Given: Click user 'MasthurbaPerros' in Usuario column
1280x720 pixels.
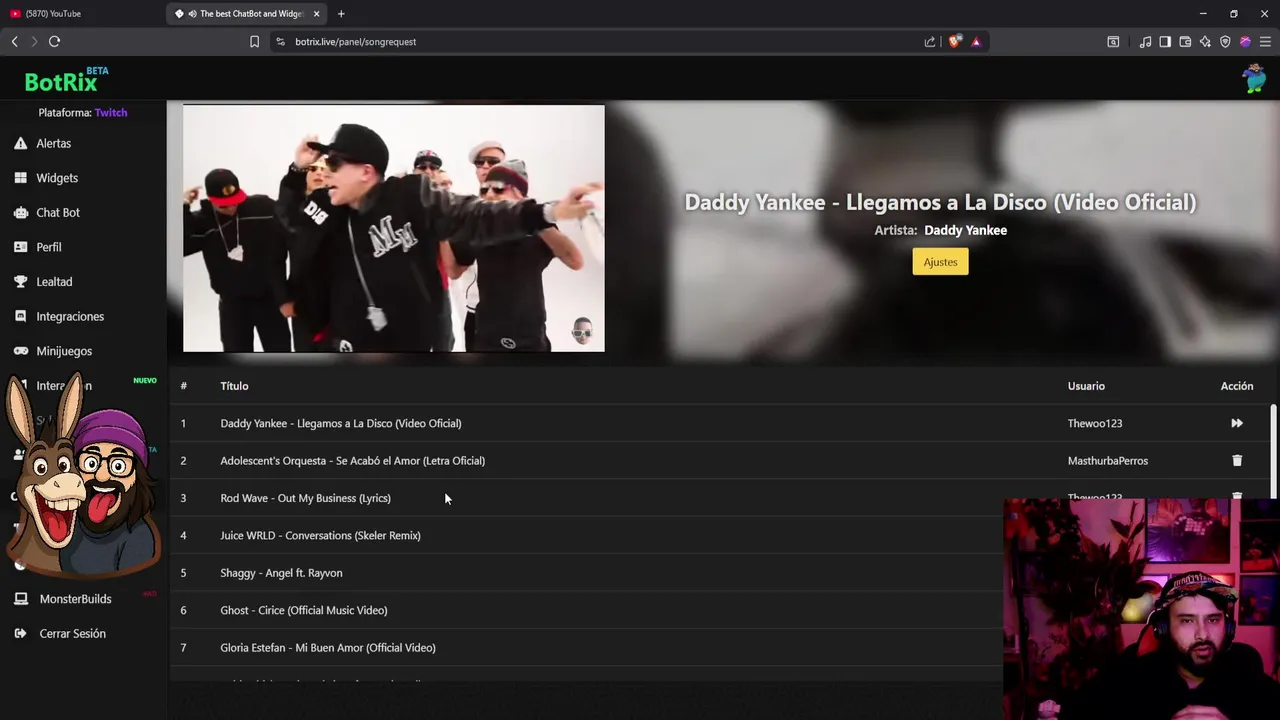Looking at the screenshot, I should [x=1108, y=461].
